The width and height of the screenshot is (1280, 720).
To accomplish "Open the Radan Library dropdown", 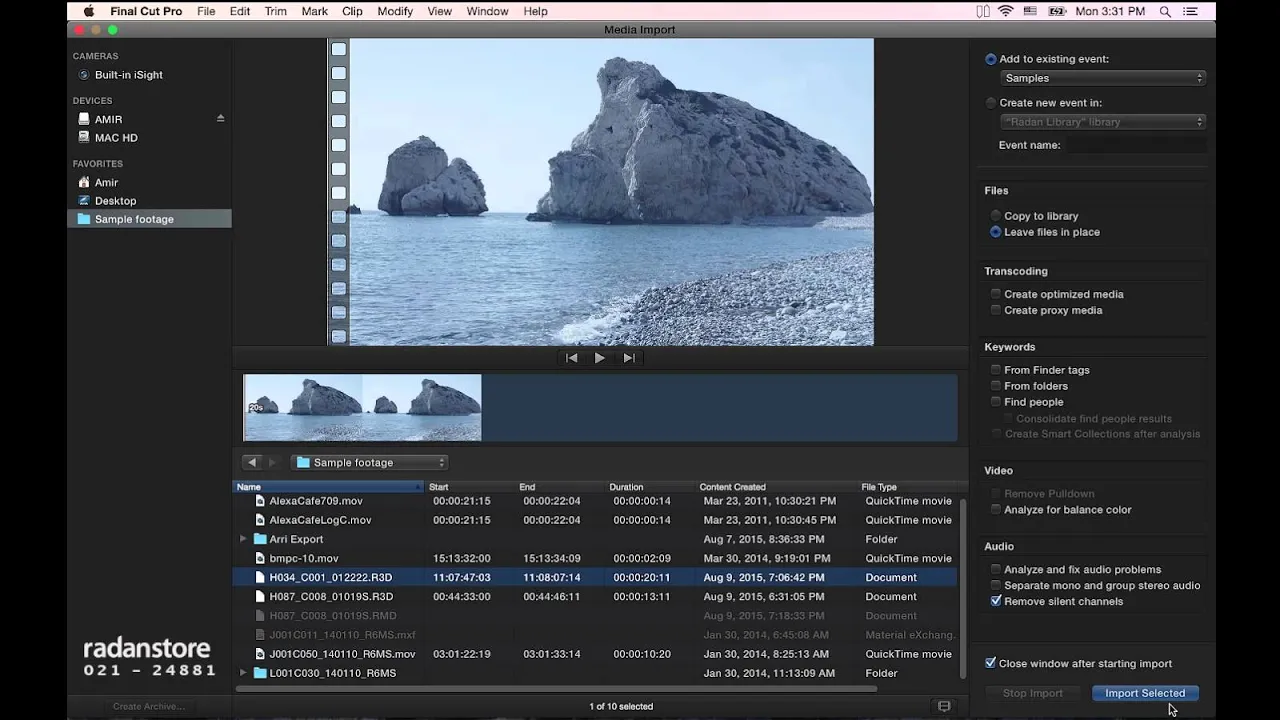I will pos(1103,122).
